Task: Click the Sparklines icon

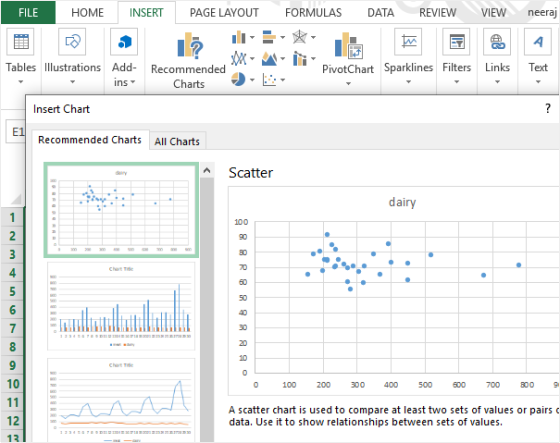Action: (408, 42)
